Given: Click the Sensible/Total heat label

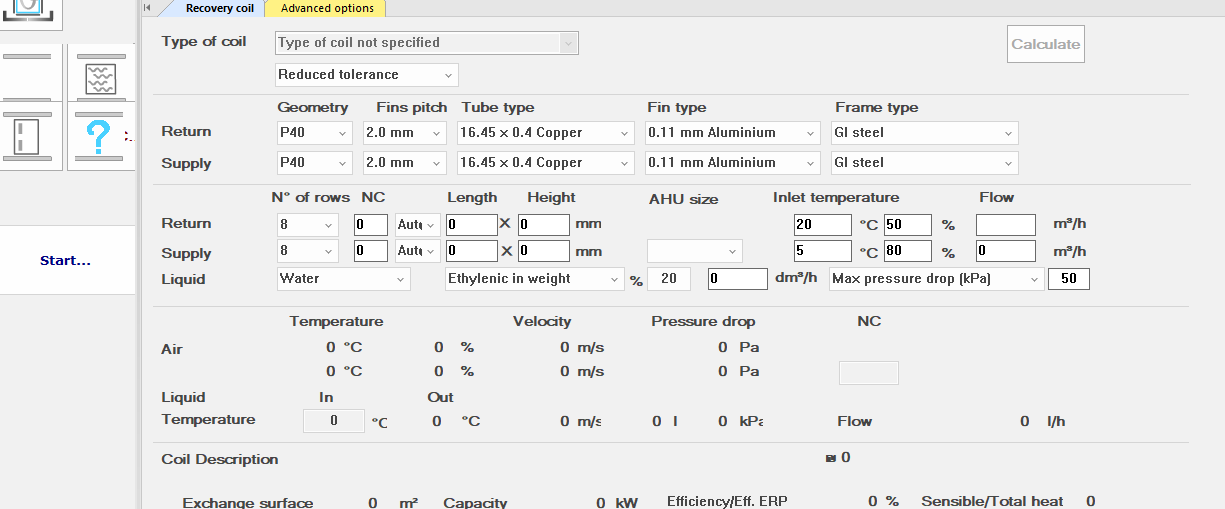Looking at the screenshot, I should 992,500.
